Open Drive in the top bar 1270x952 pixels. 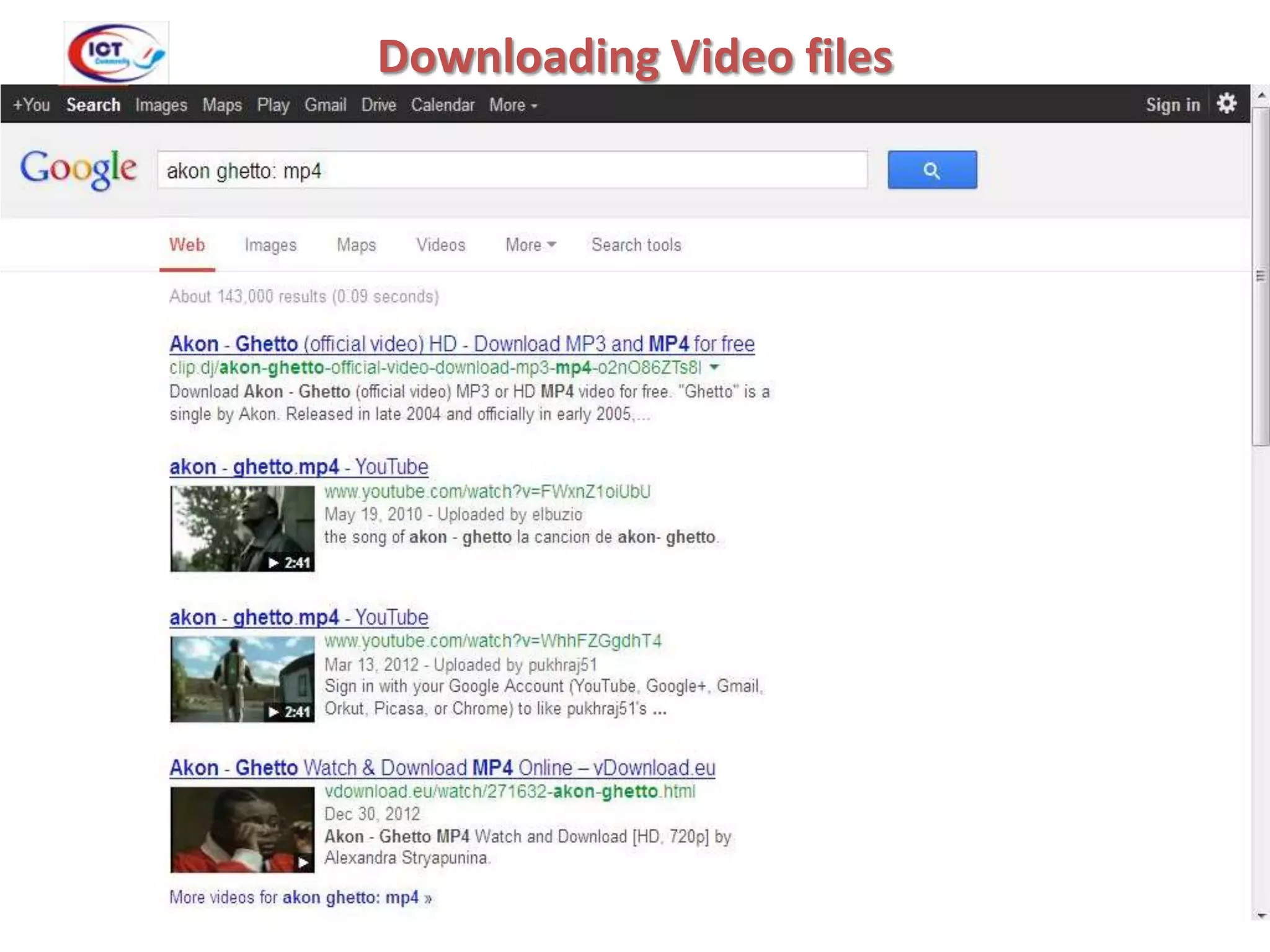tap(379, 105)
